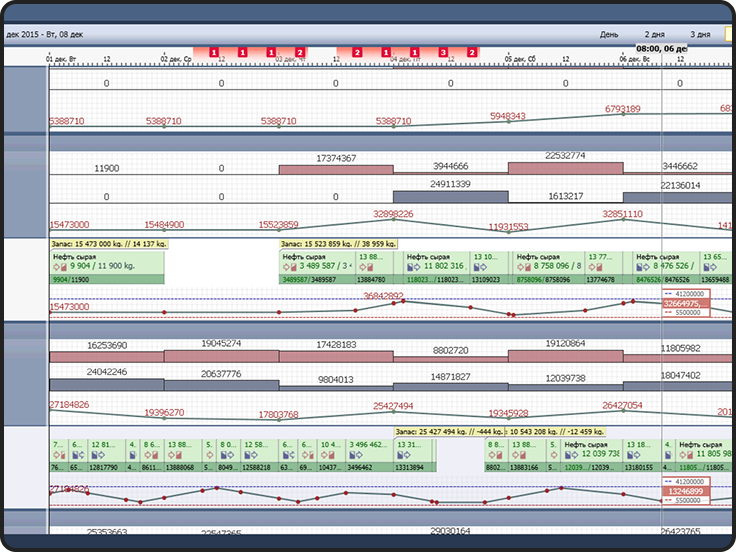Click the red-boxed value 32664975
The image size is (736, 552).
(x=687, y=303)
